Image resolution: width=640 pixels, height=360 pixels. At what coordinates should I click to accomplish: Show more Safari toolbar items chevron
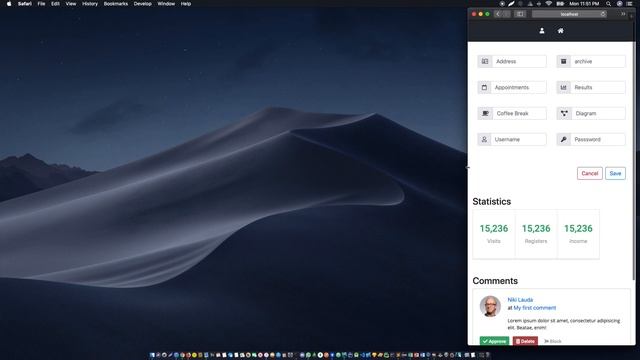[x=623, y=14]
